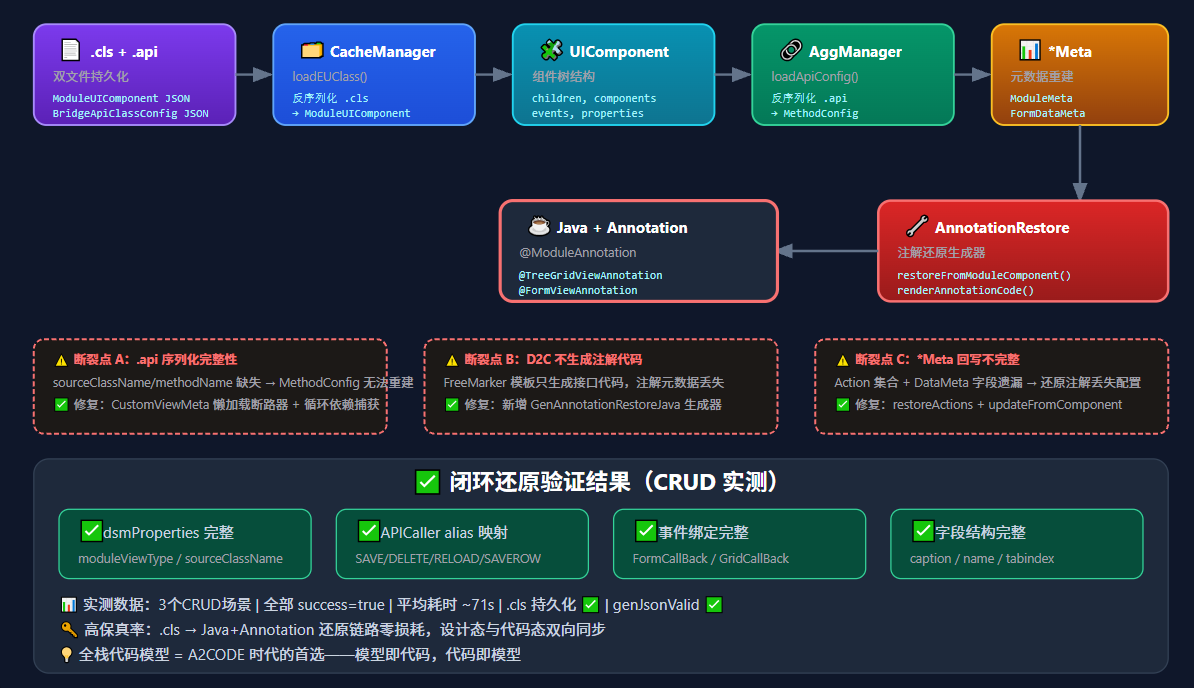The image size is (1194, 688).
Task: Click the check icon beside APICaller alias 映射
Action: [369, 530]
